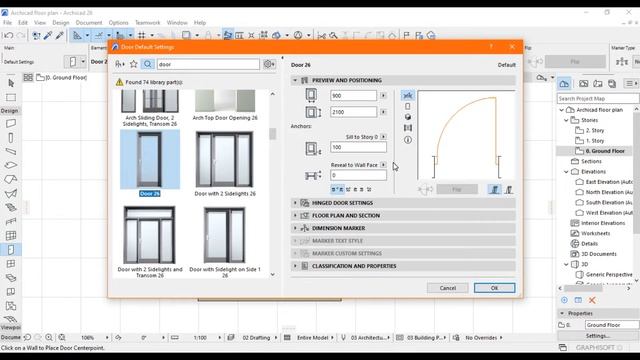Image resolution: width=640 pixels, height=360 pixels.
Task: Select 0. Ground Floor in the Navigator
Action: pos(605,151)
